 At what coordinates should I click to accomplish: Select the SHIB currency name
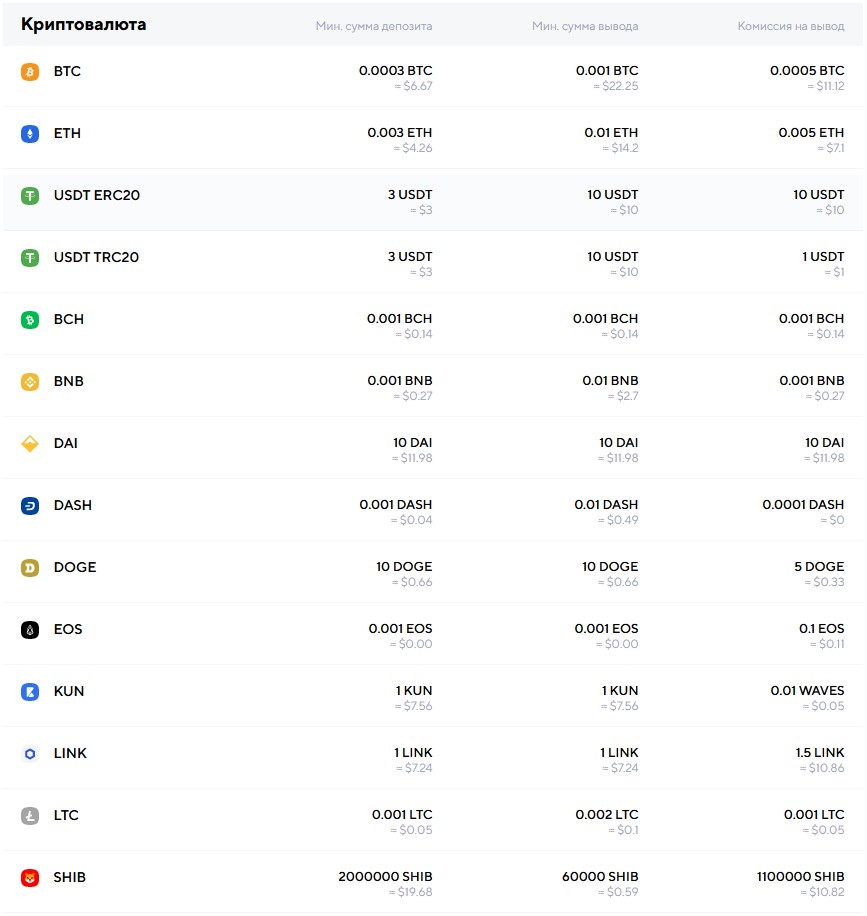[x=70, y=877]
